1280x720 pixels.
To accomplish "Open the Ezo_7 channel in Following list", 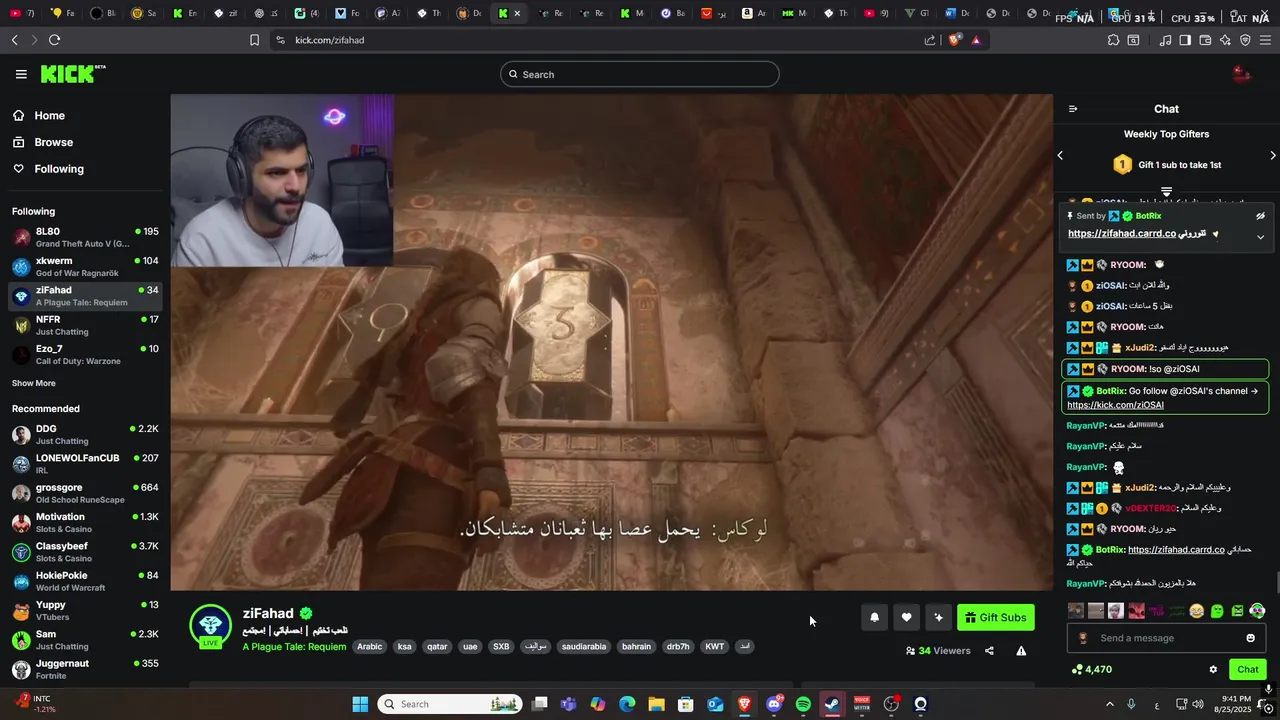I will pos(85,355).
